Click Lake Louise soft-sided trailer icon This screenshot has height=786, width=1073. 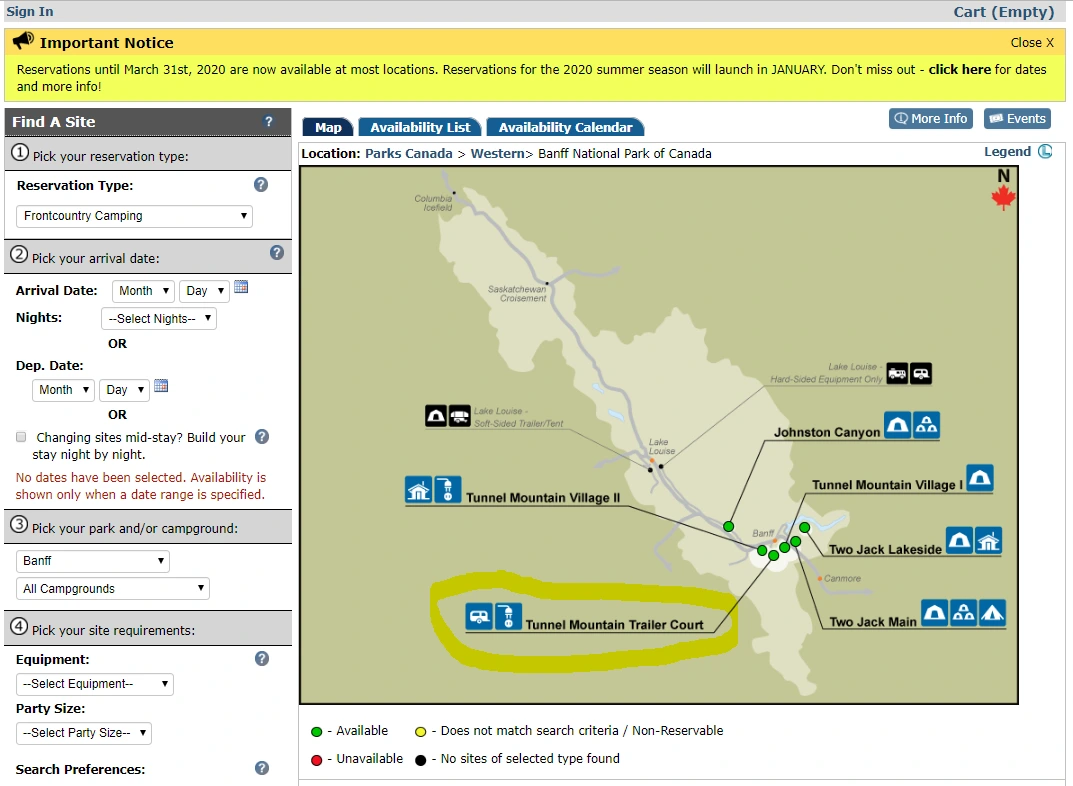(x=459, y=415)
